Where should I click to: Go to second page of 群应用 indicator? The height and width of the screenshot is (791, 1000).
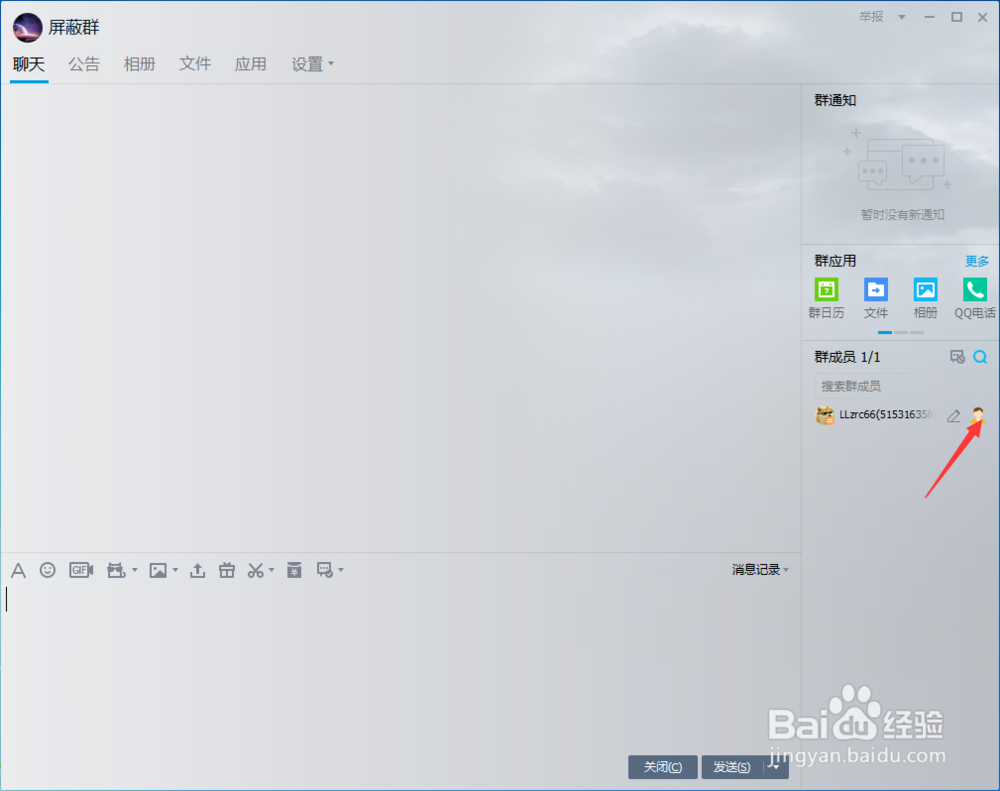(x=901, y=332)
